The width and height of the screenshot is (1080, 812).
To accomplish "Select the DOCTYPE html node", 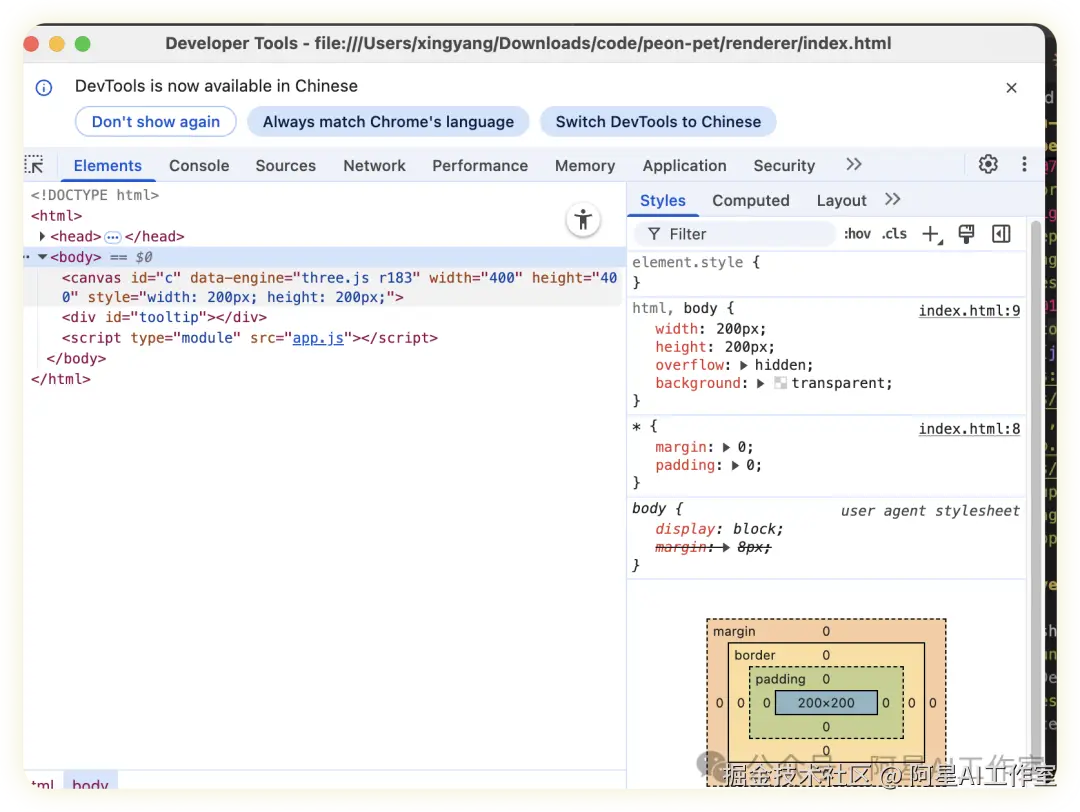I will pyautogui.click(x=94, y=195).
